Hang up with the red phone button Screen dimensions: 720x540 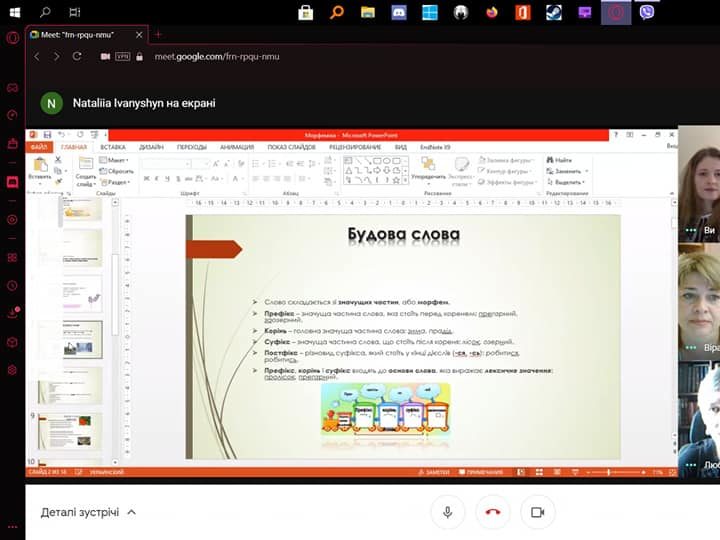click(x=492, y=512)
